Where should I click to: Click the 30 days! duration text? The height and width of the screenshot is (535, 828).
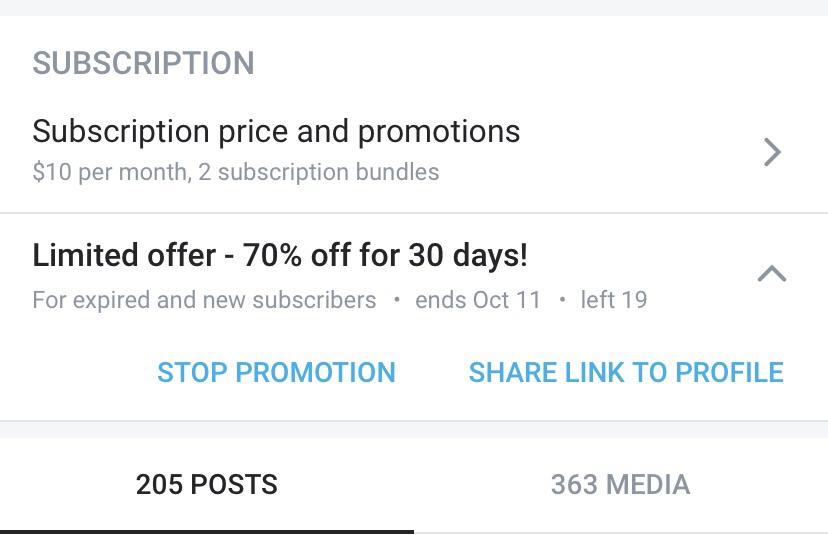[467, 256]
